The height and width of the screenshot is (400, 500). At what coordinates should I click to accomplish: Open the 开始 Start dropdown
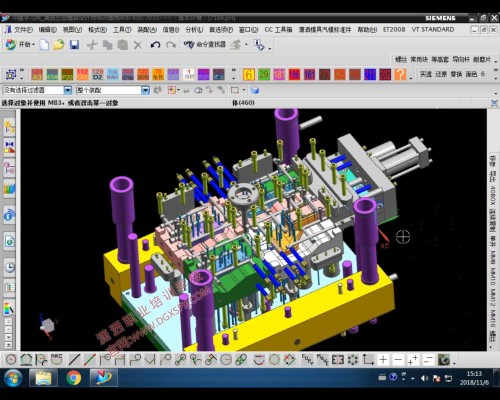tap(21, 44)
